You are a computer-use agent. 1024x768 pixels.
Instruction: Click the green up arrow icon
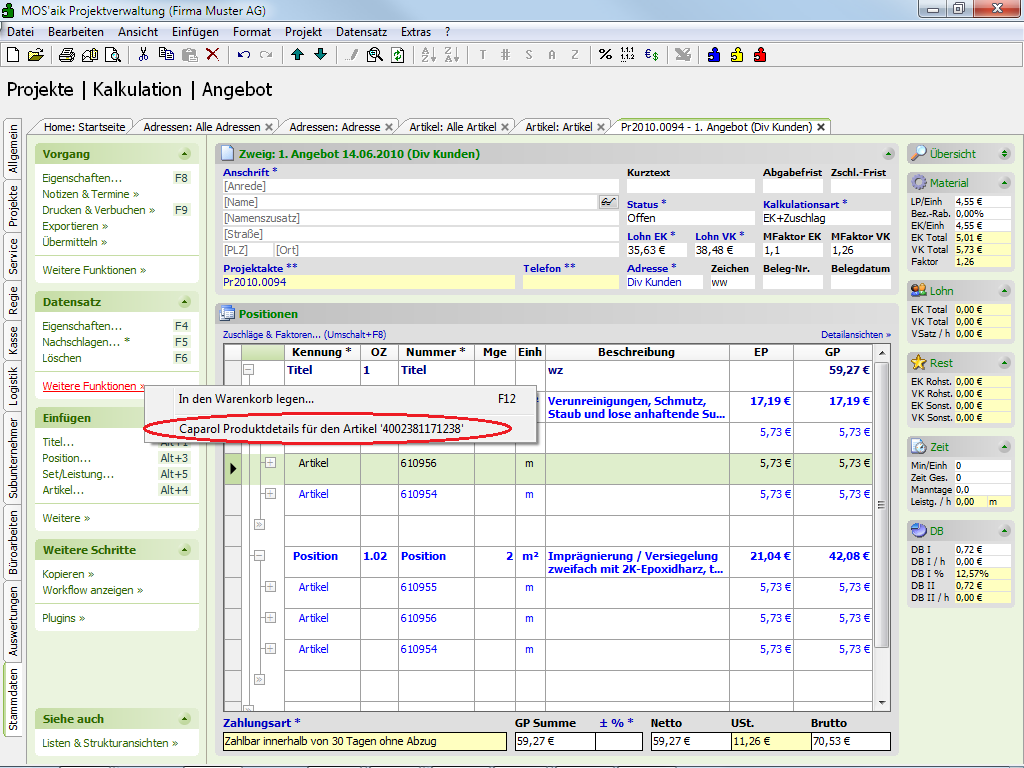click(x=298, y=54)
